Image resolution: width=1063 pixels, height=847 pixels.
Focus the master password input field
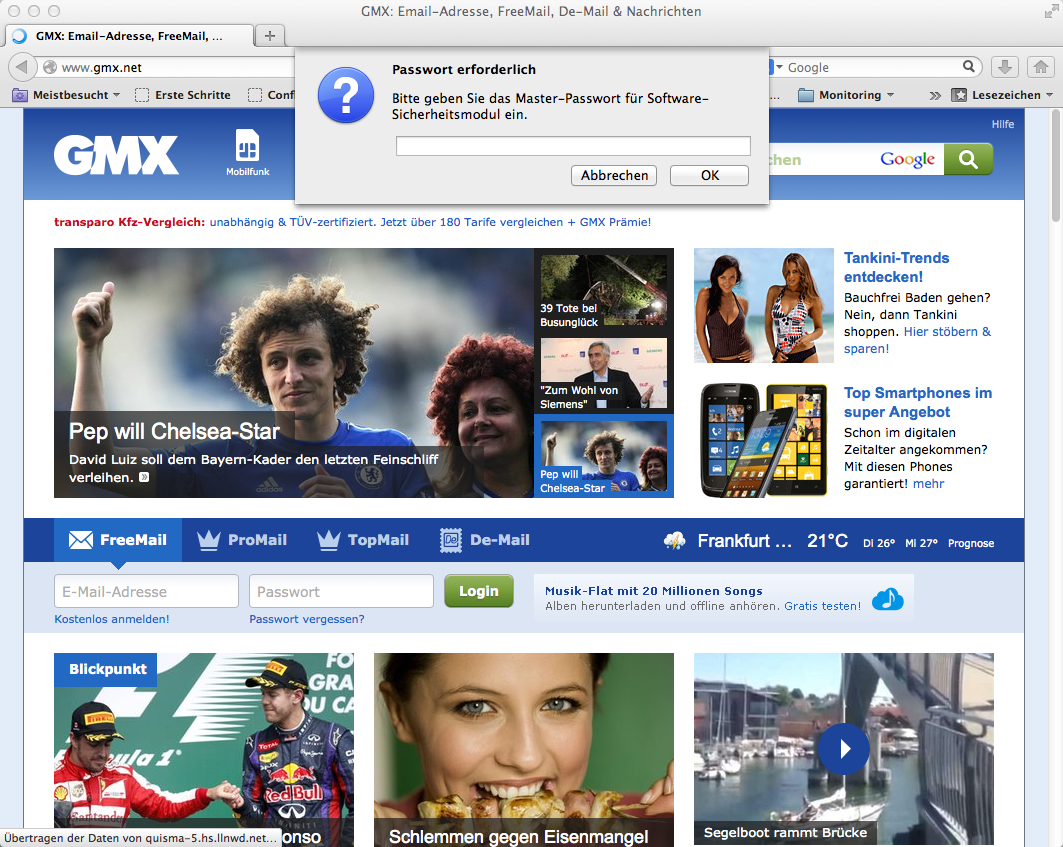tap(573, 145)
